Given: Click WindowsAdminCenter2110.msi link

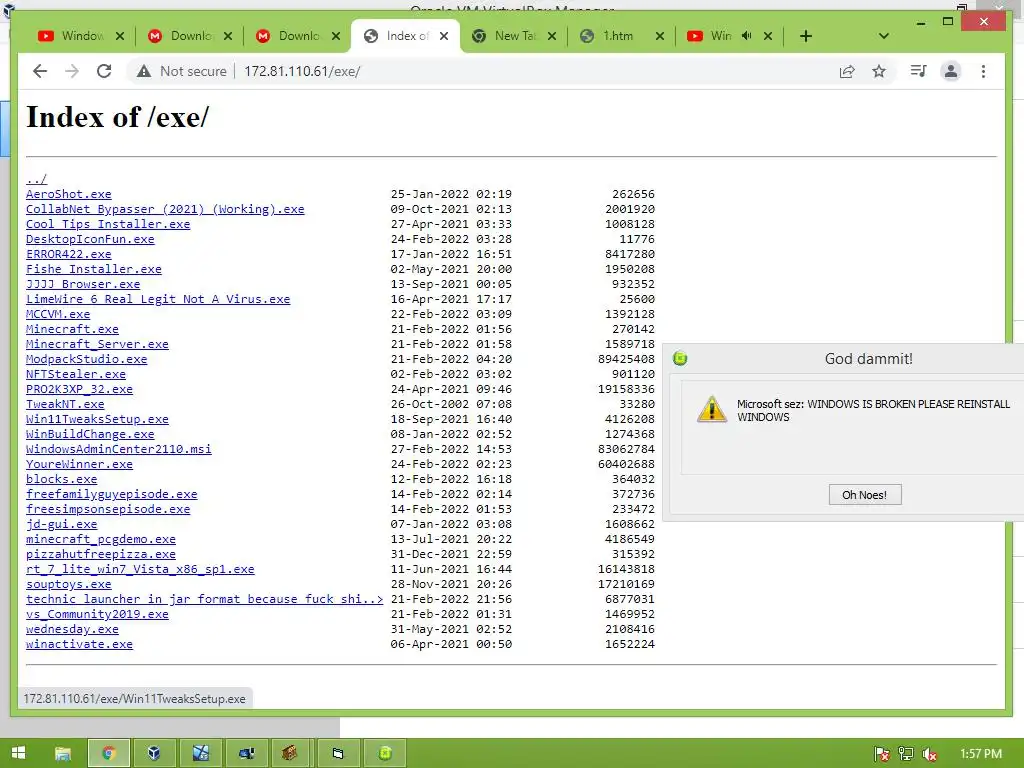Looking at the screenshot, I should coord(119,449).
